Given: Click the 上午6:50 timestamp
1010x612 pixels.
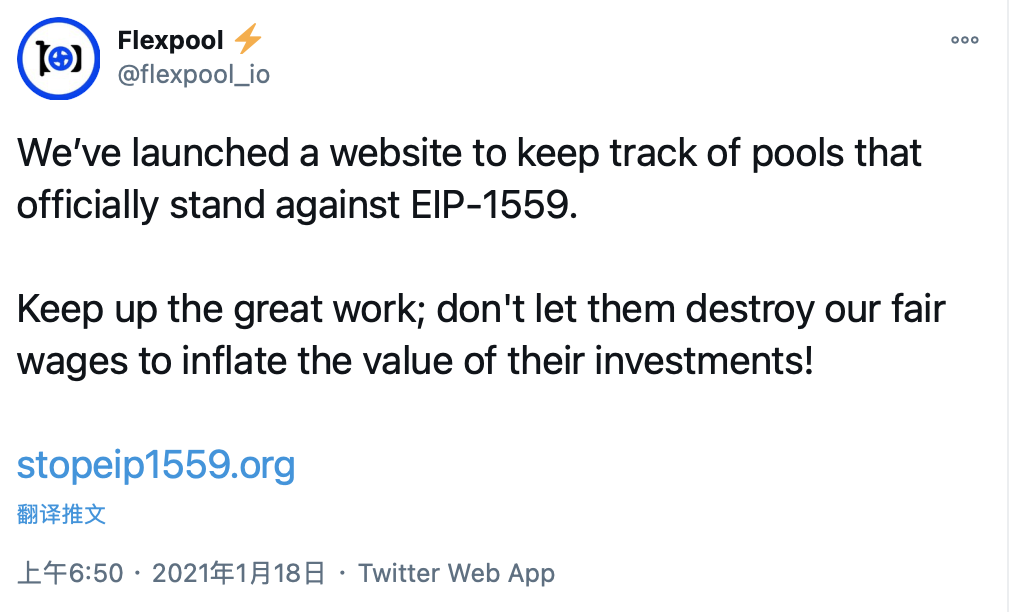Looking at the screenshot, I should (x=70, y=573).
